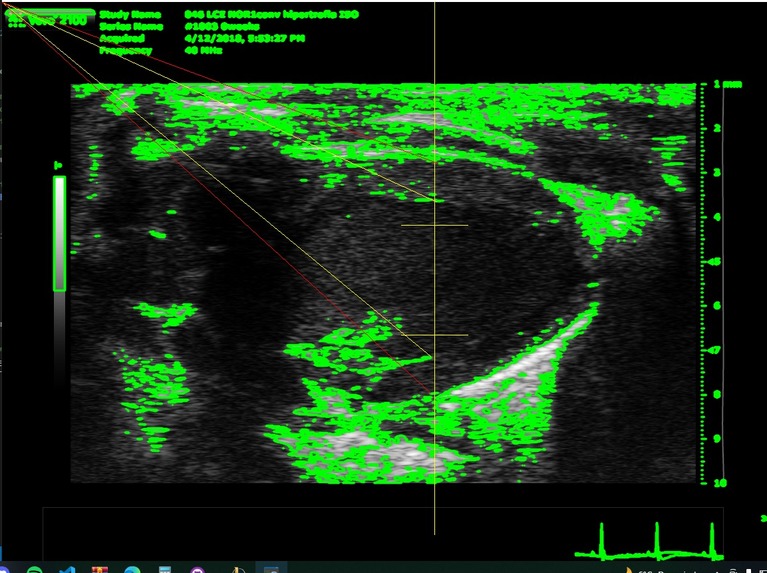Click the vertical grayscale dynamic range bar
The width and height of the screenshot is (767, 573).
pyautogui.click(x=59, y=233)
